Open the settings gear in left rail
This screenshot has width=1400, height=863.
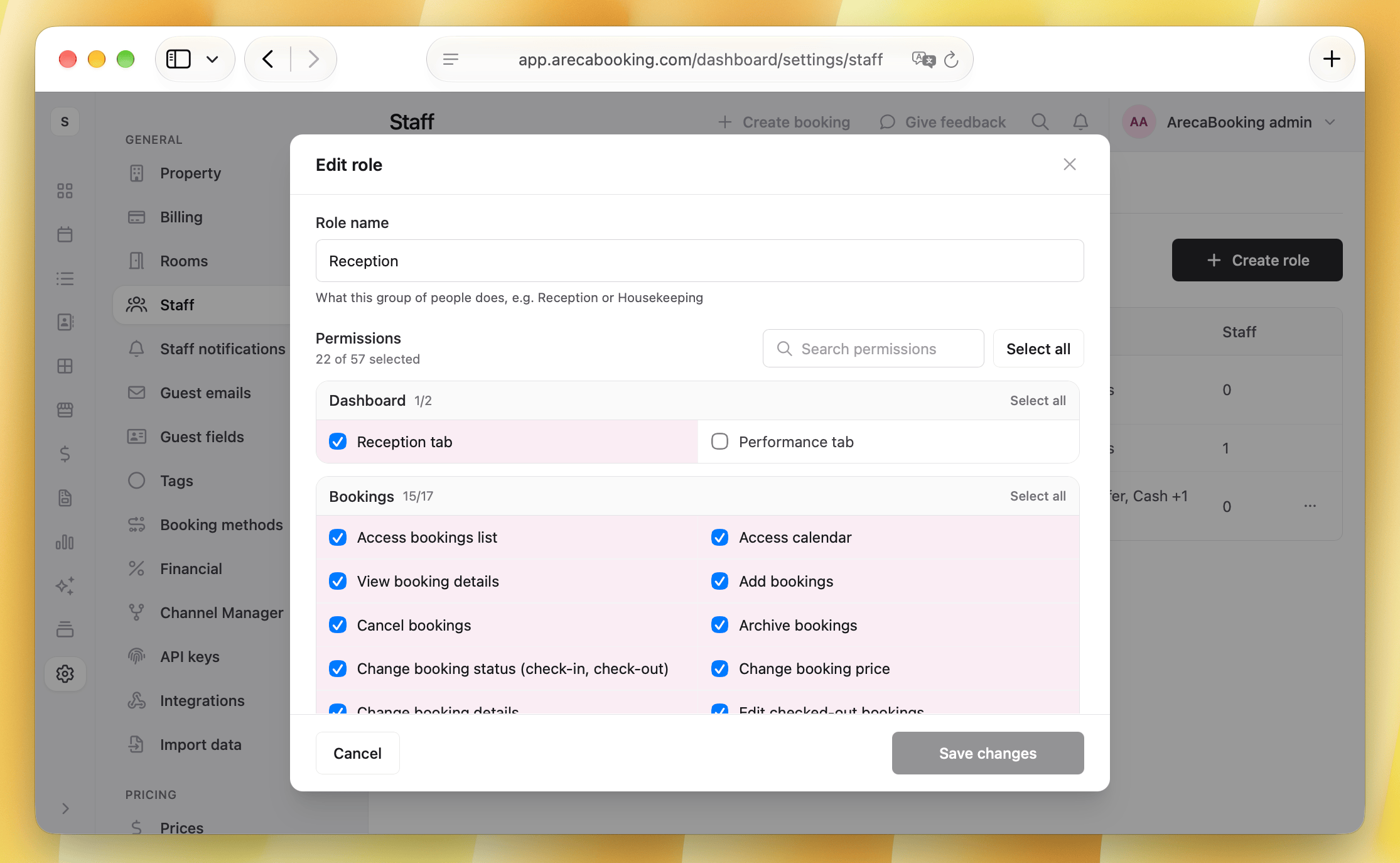click(65, 674)
